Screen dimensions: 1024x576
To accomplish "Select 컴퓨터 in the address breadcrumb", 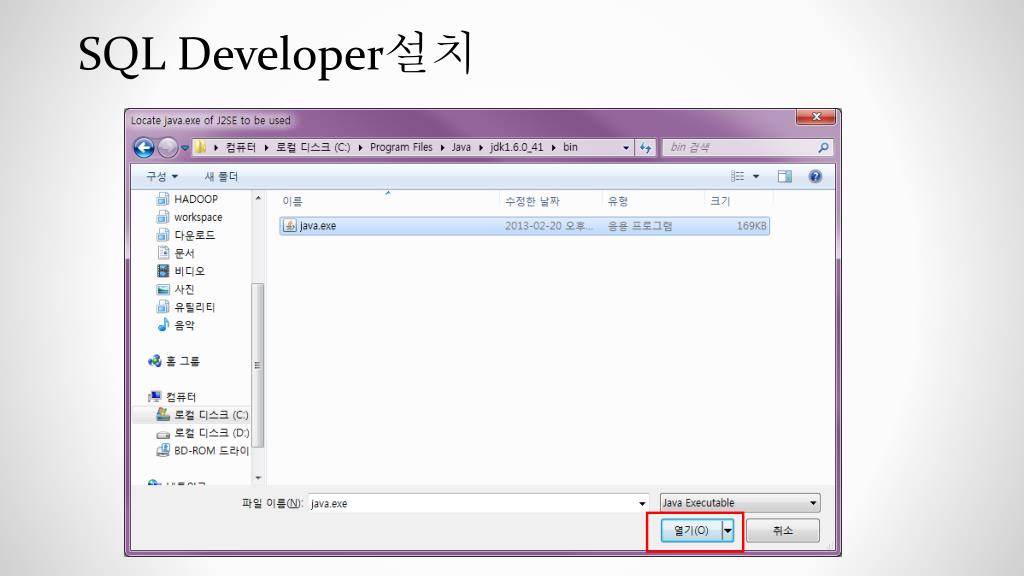I will [x=240, y=148].
